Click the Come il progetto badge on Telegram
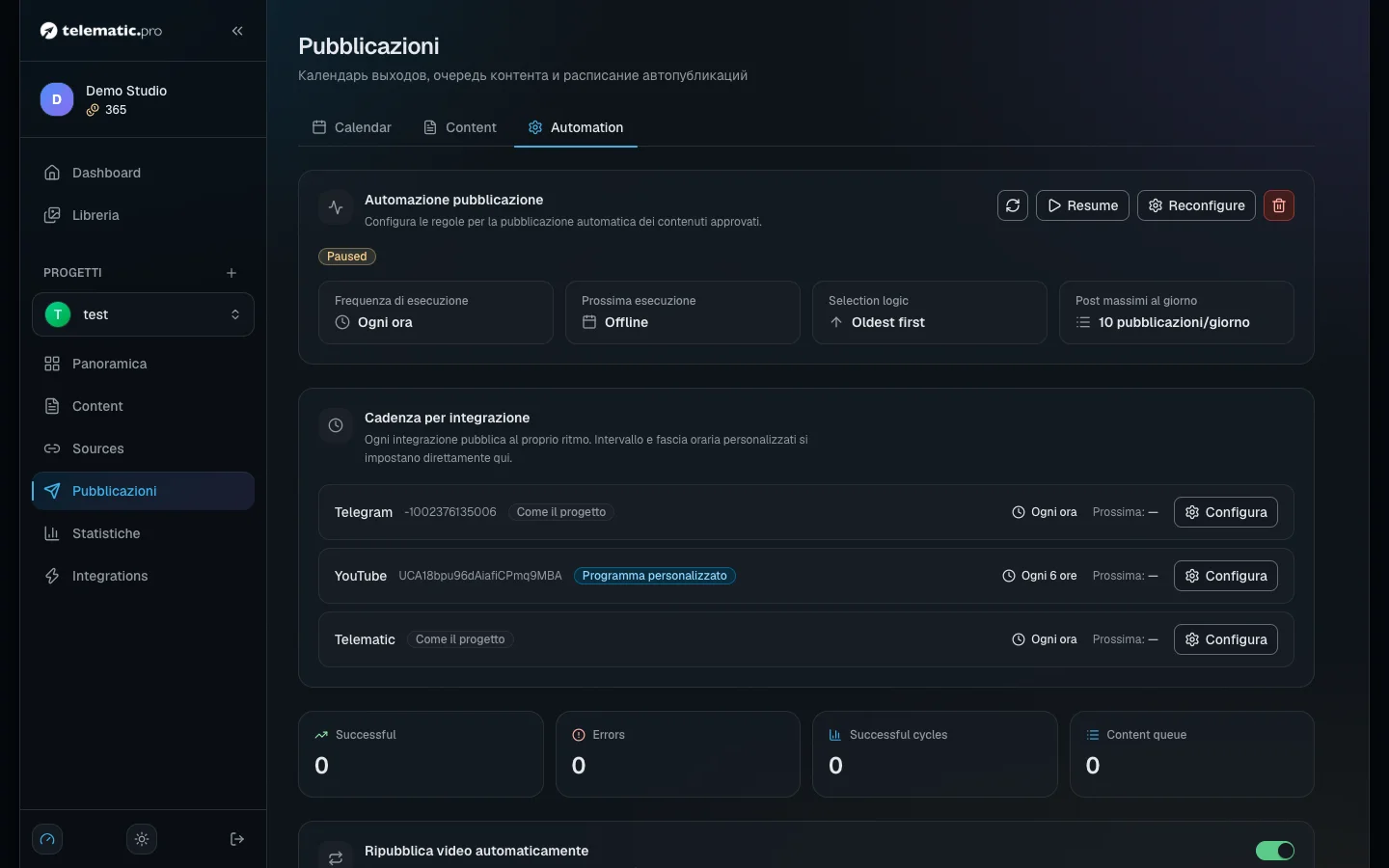 tap(561, 512)
